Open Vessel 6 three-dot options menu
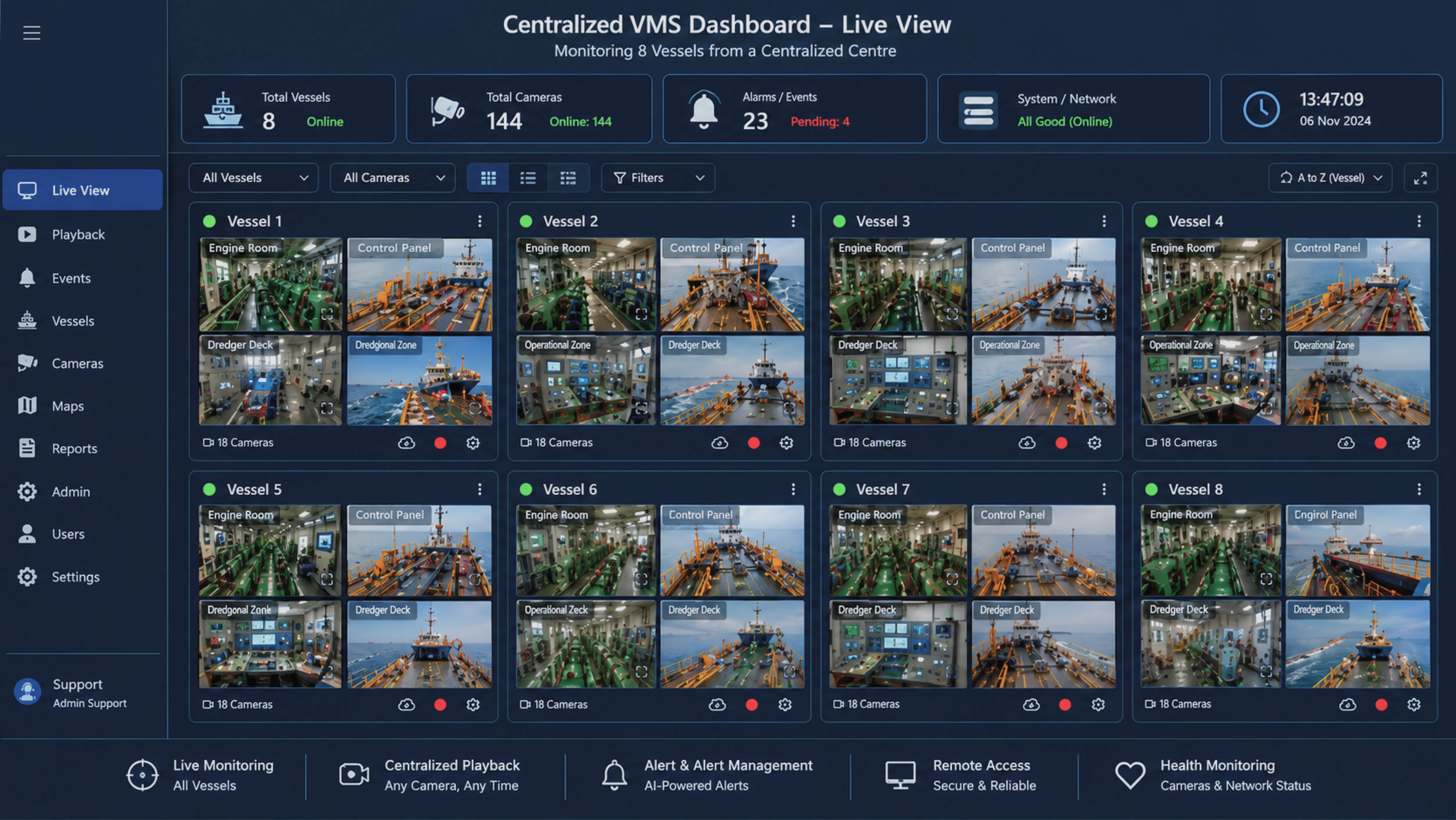The image size is (1456, 820). (x=793, y=489)
